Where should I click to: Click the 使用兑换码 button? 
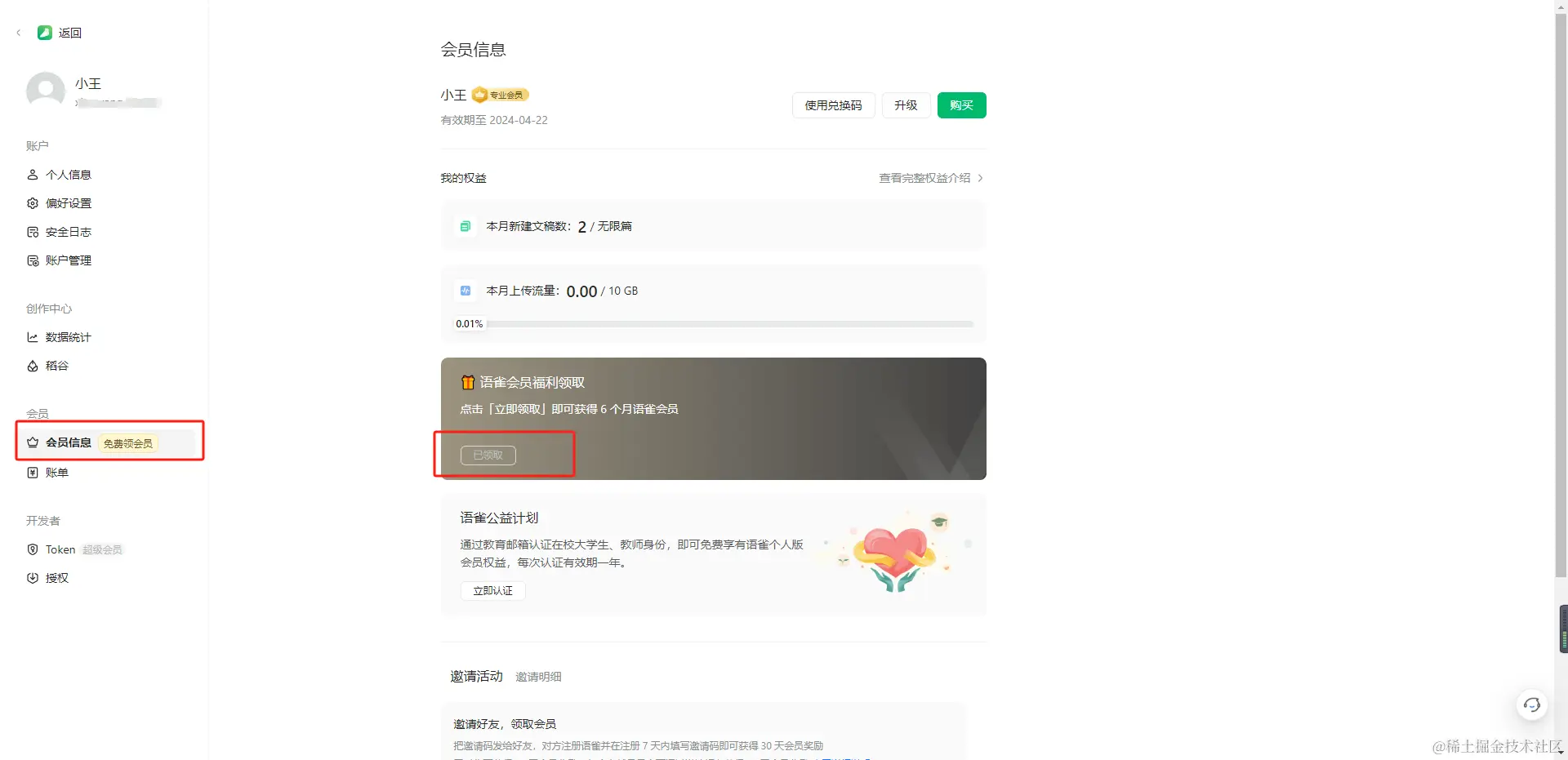pyautogui.click(x=833, y=105)
